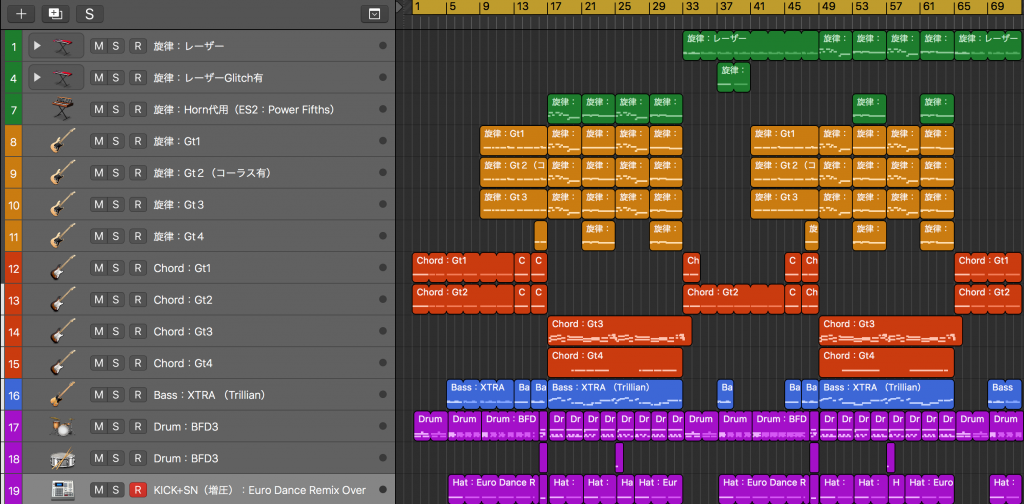Record-enable the 旋律：Gt 3 track
Image resolution: width=1024 pixels, height=504 pixels.
pos(138,205)
